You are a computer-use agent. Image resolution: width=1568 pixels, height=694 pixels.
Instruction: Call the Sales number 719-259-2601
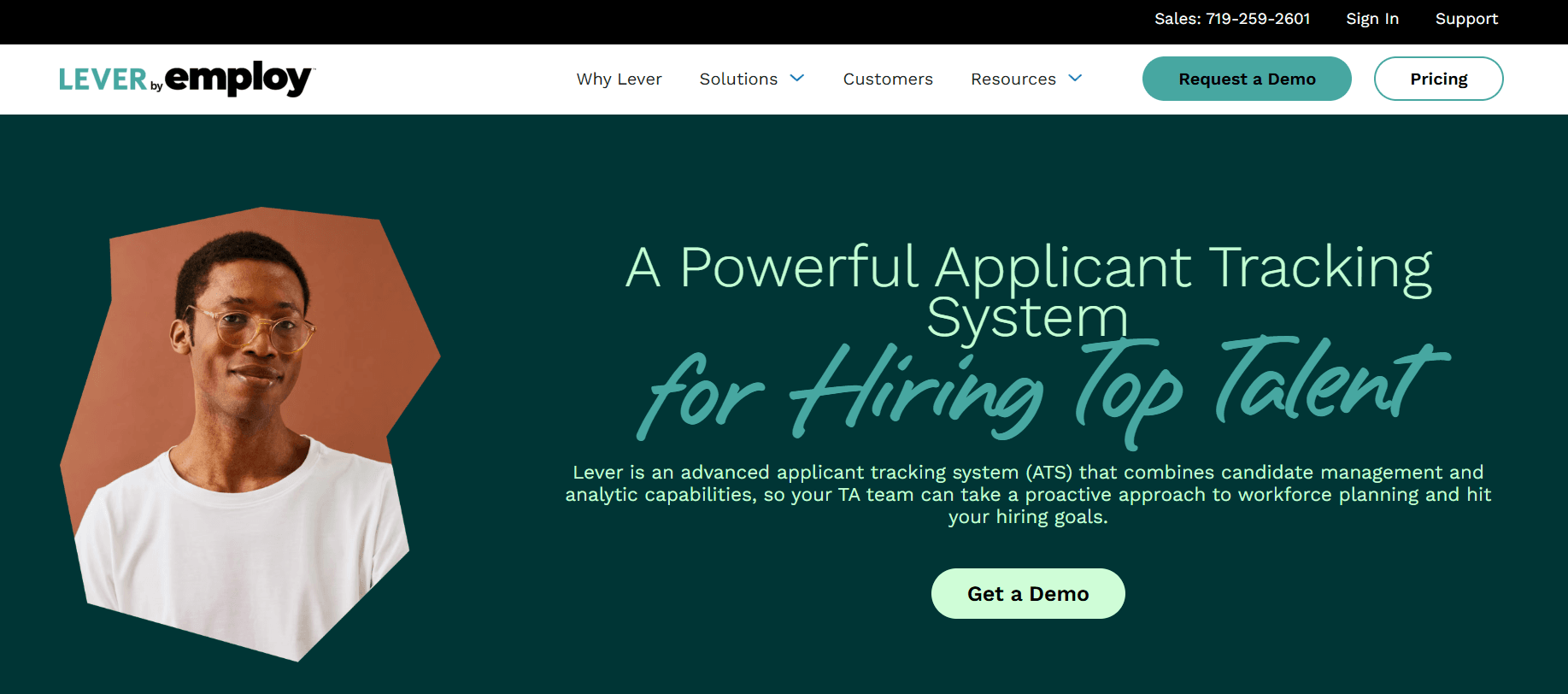(x=1231, y=19)
